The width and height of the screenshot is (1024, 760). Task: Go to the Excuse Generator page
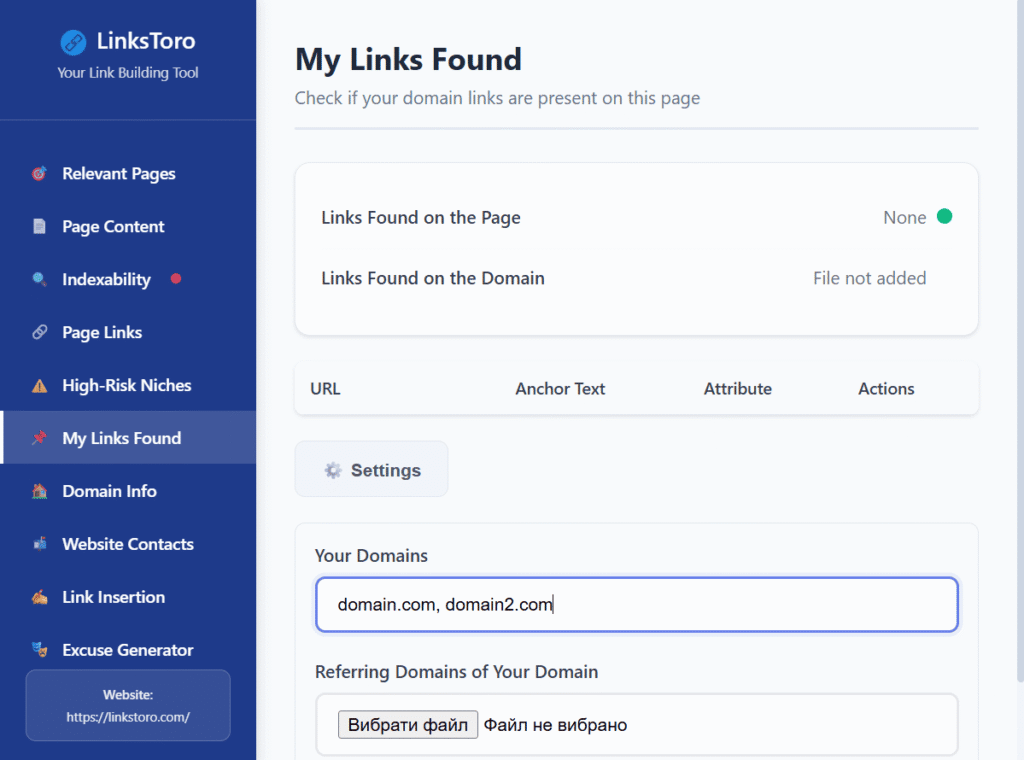[x=127, y=651]
